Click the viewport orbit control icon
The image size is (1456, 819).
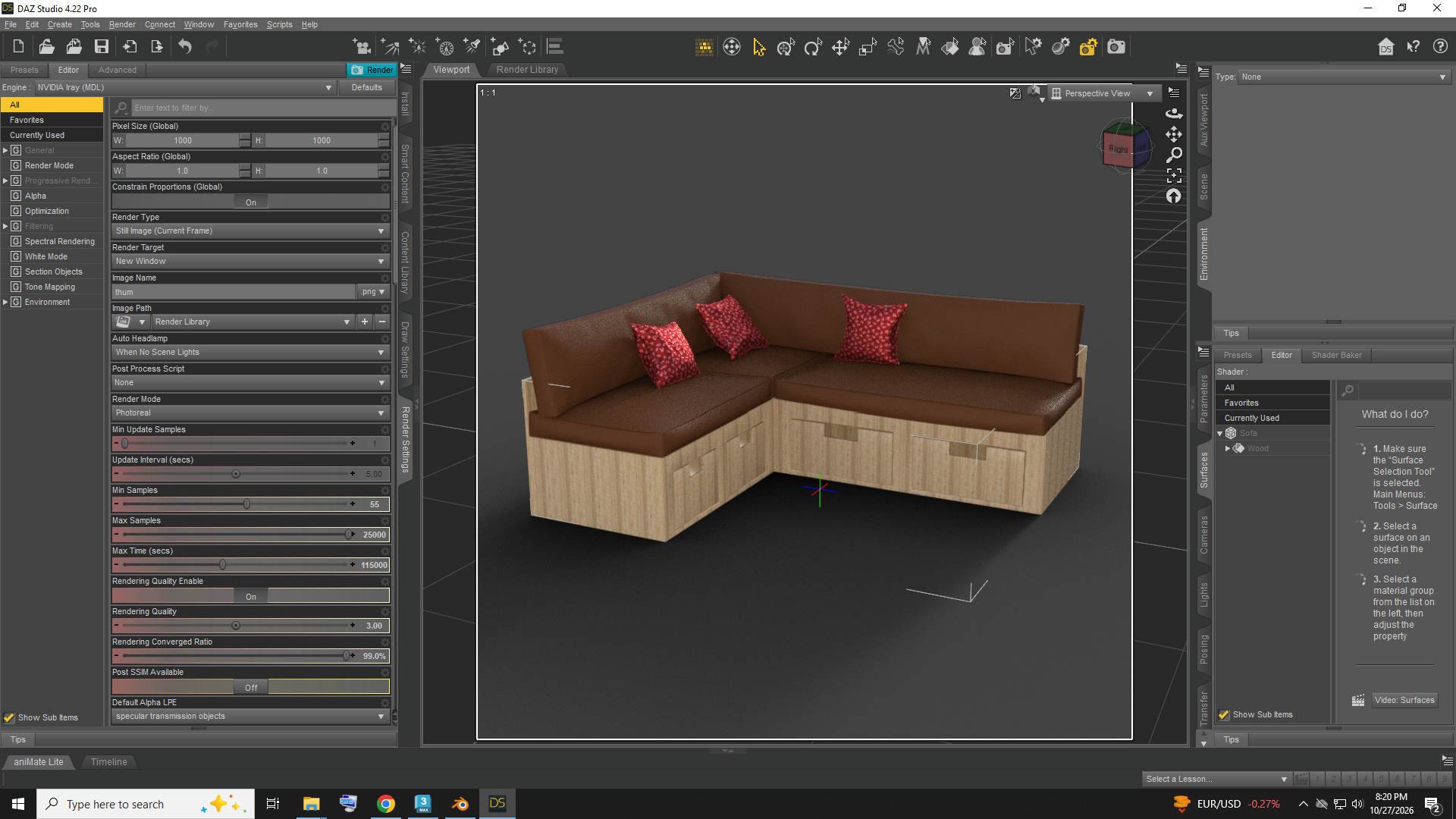(x=1174, y=113)
